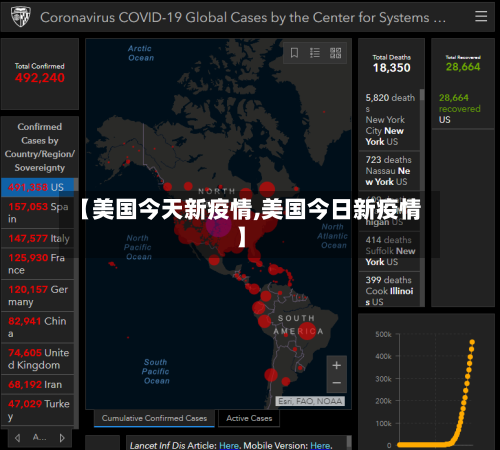Click the large red circle over Brazil

point(307,331)
